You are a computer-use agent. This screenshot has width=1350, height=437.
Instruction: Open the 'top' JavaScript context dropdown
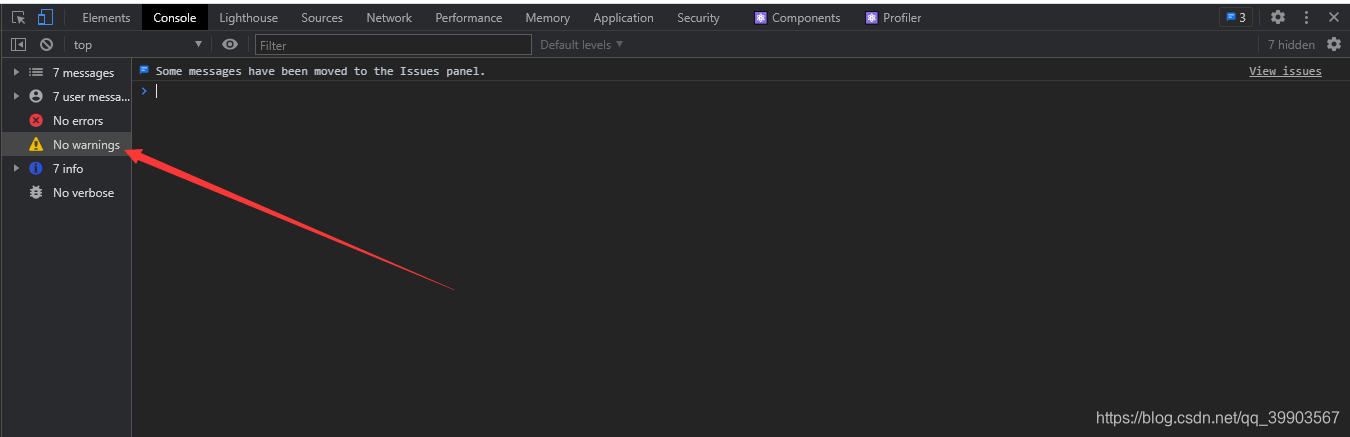click(x=138, y=44)
